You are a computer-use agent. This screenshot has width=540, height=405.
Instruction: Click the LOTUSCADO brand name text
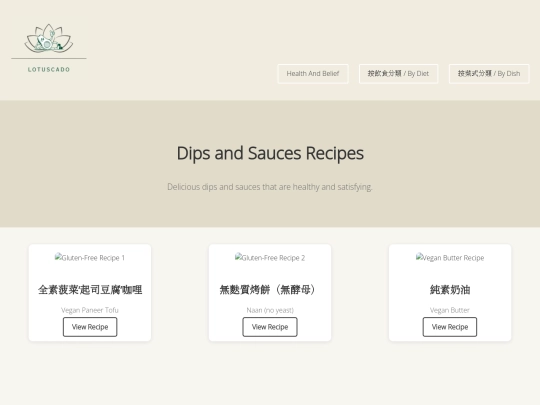click(49, 70)
